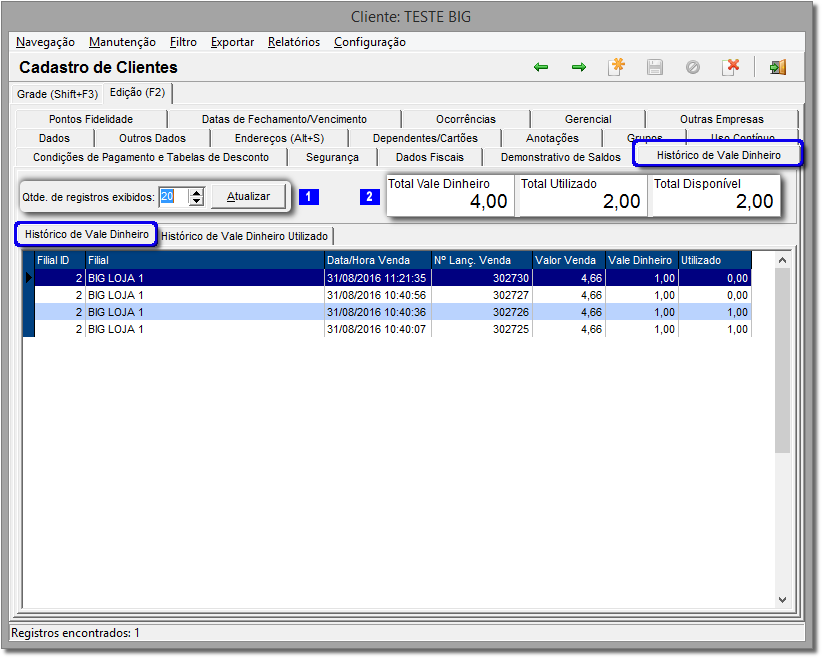This screenshot has width=822, height=658.
Task: Click date cell 31/08/2016 10:40:56
Action: (376, 295)
